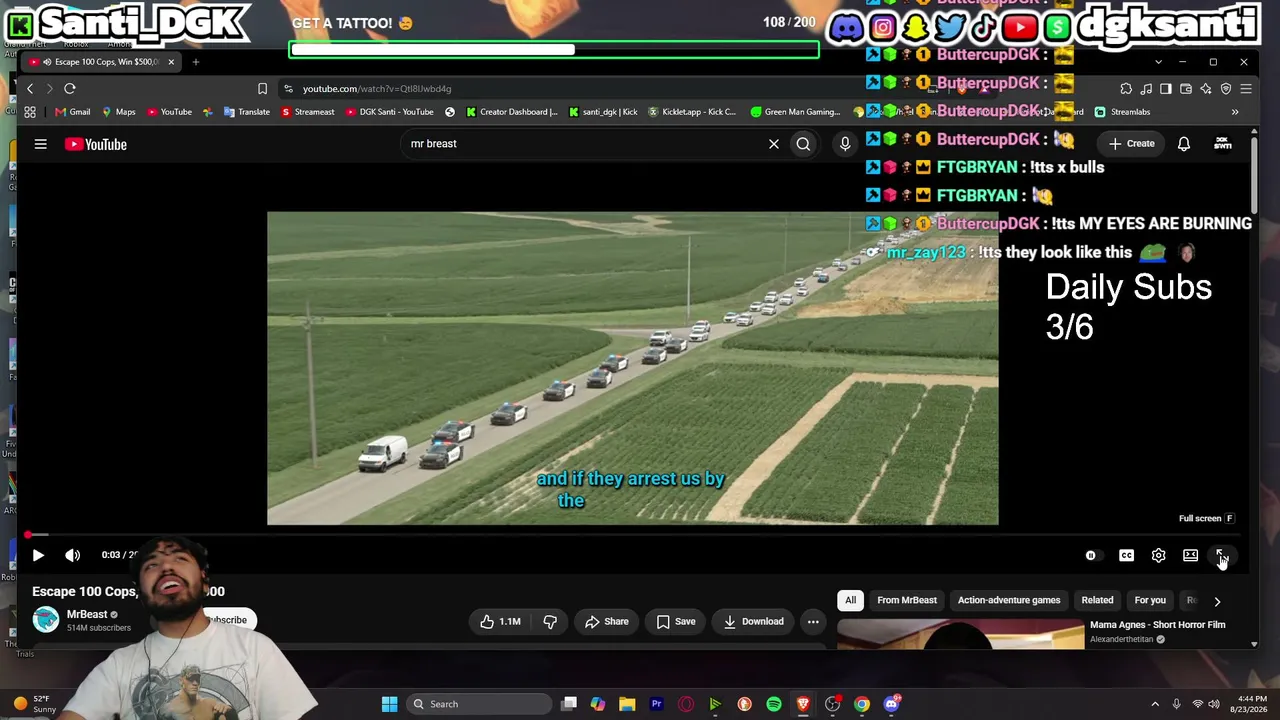Bookmark this page in the address bar
The image size is (1280, 720).
click(x=262, y=89)
